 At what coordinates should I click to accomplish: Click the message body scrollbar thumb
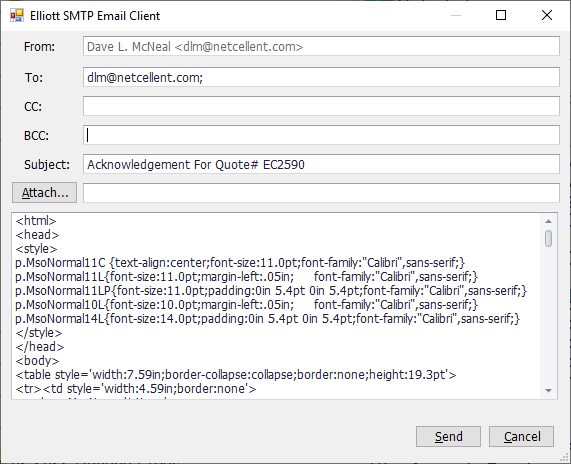(x=548, y=239)
